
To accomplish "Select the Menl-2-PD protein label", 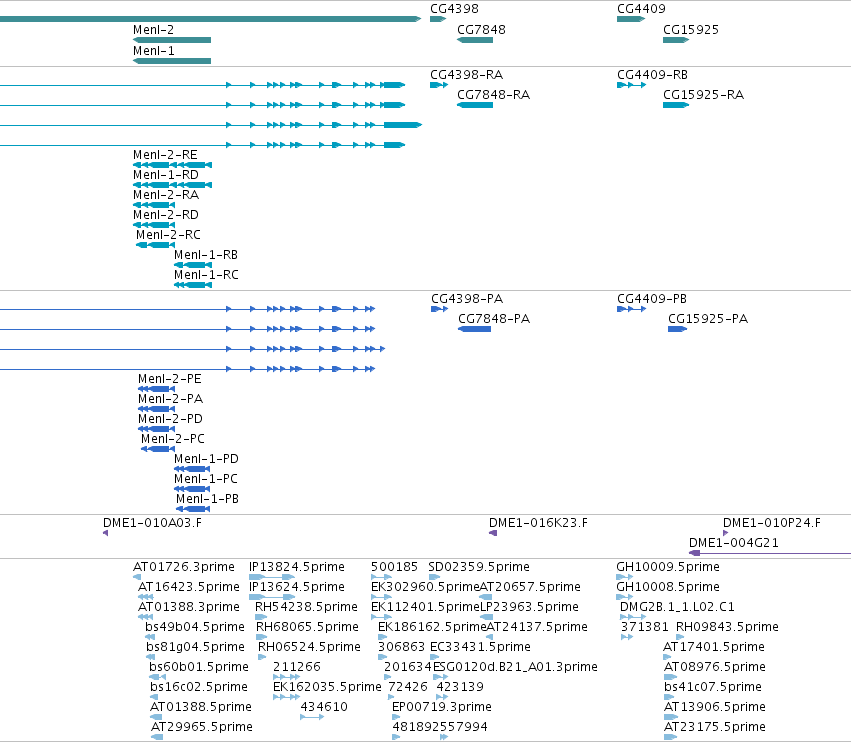I will [x=170, y=419].
